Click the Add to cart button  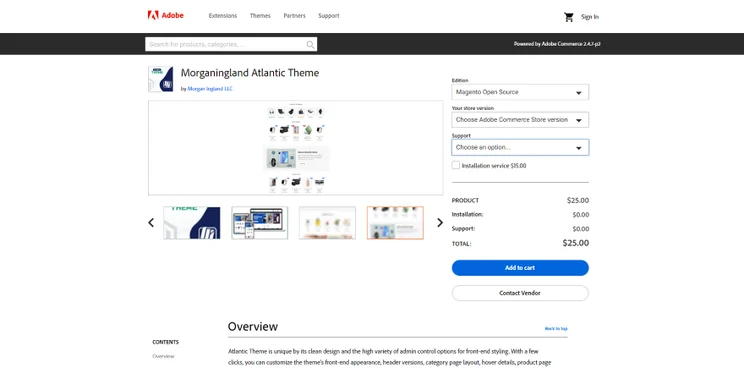point(520,268)
